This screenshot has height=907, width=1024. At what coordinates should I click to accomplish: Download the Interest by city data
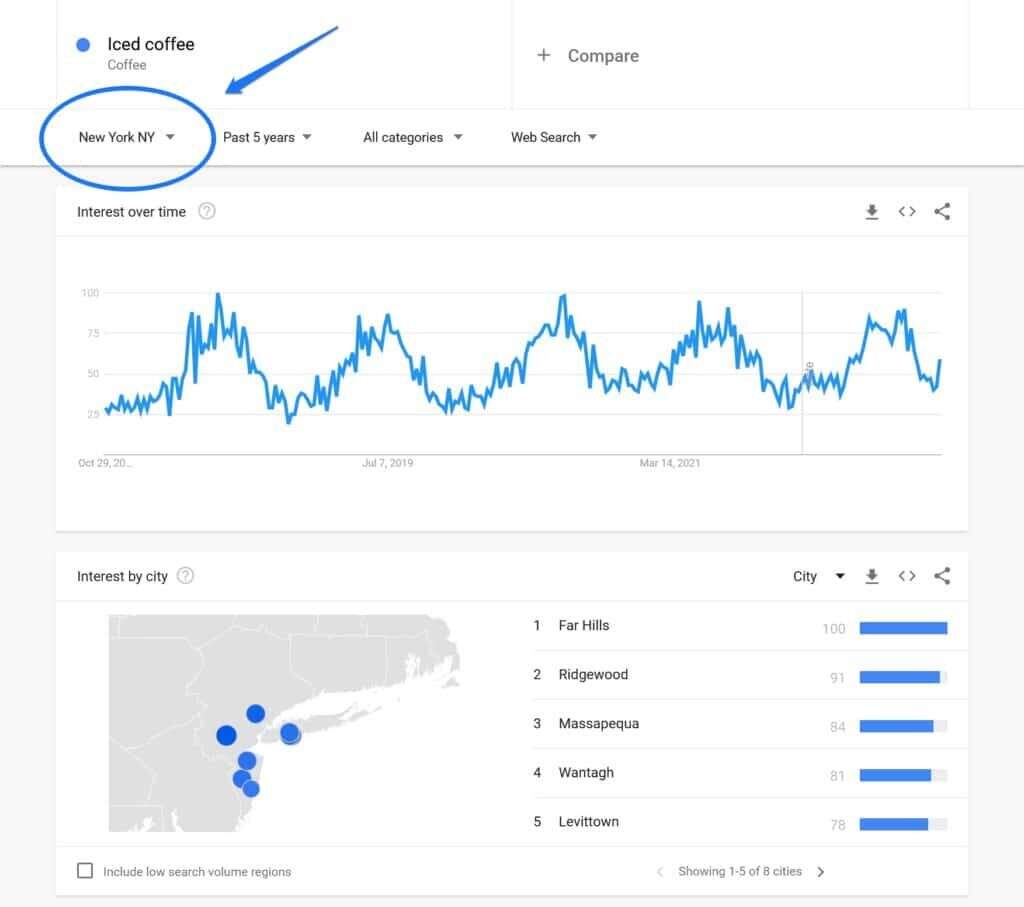pyautogui.click(x=872, y=576)
